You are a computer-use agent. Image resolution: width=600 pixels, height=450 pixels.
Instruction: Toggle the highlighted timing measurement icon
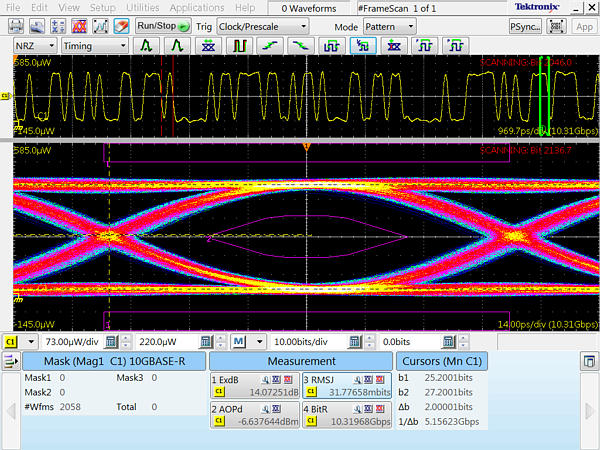coord(363,46)
